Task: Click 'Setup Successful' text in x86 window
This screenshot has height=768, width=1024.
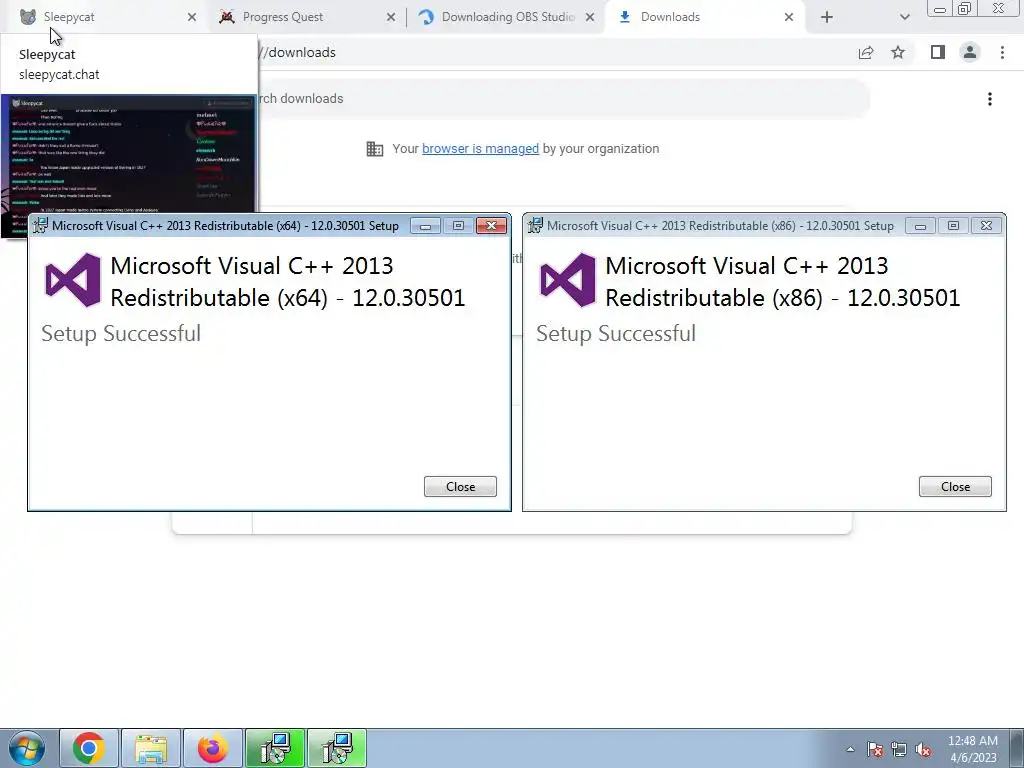Action: [x=616, y=334]
